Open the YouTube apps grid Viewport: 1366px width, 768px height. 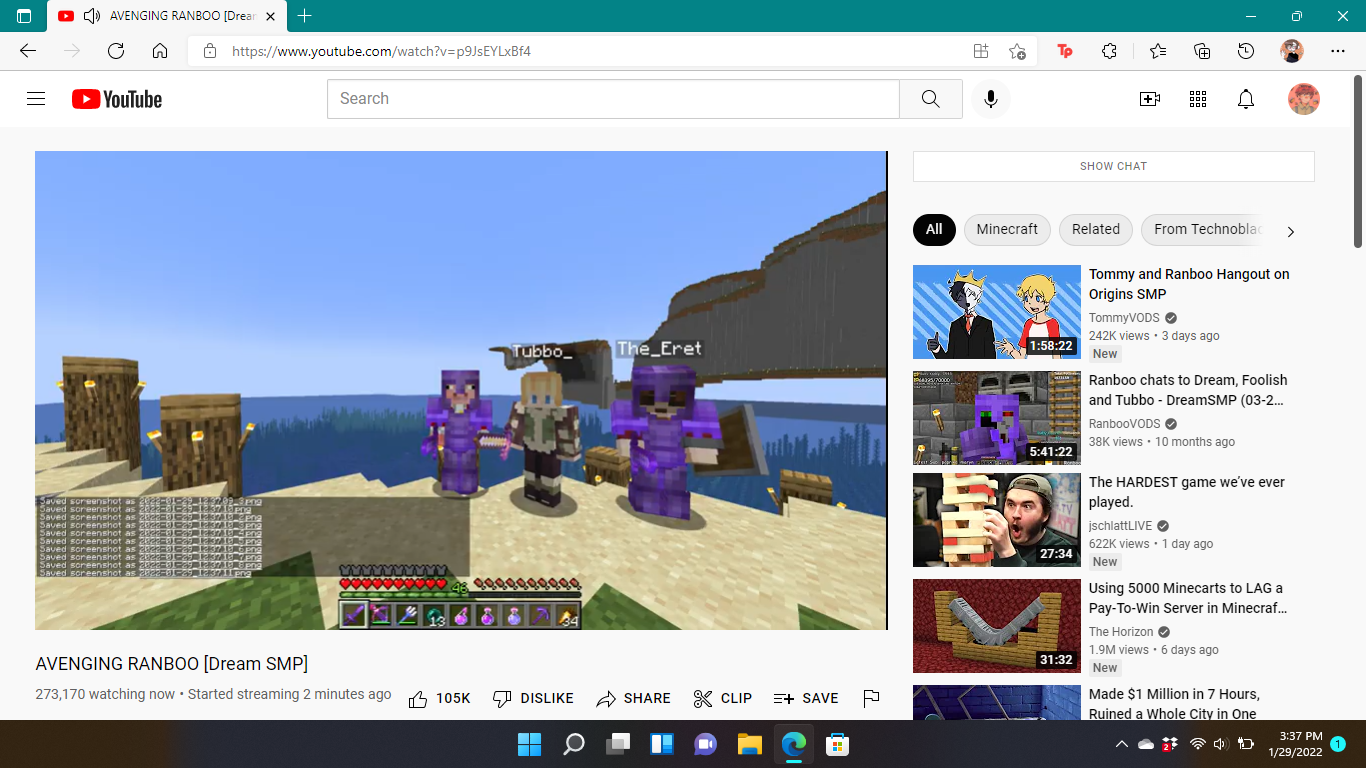[1198, 99]
